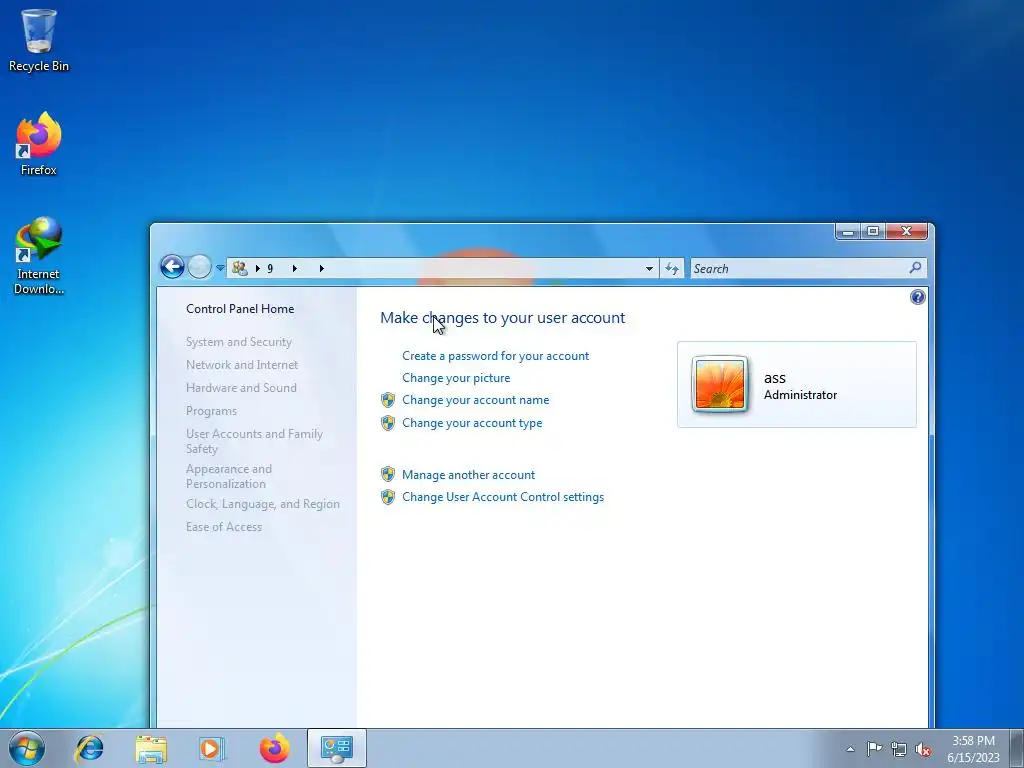Image resolution: width=1024 pixels, height=768 pixels.
Task: Maximize the Control Panel window
Action: tap(872, 231)
